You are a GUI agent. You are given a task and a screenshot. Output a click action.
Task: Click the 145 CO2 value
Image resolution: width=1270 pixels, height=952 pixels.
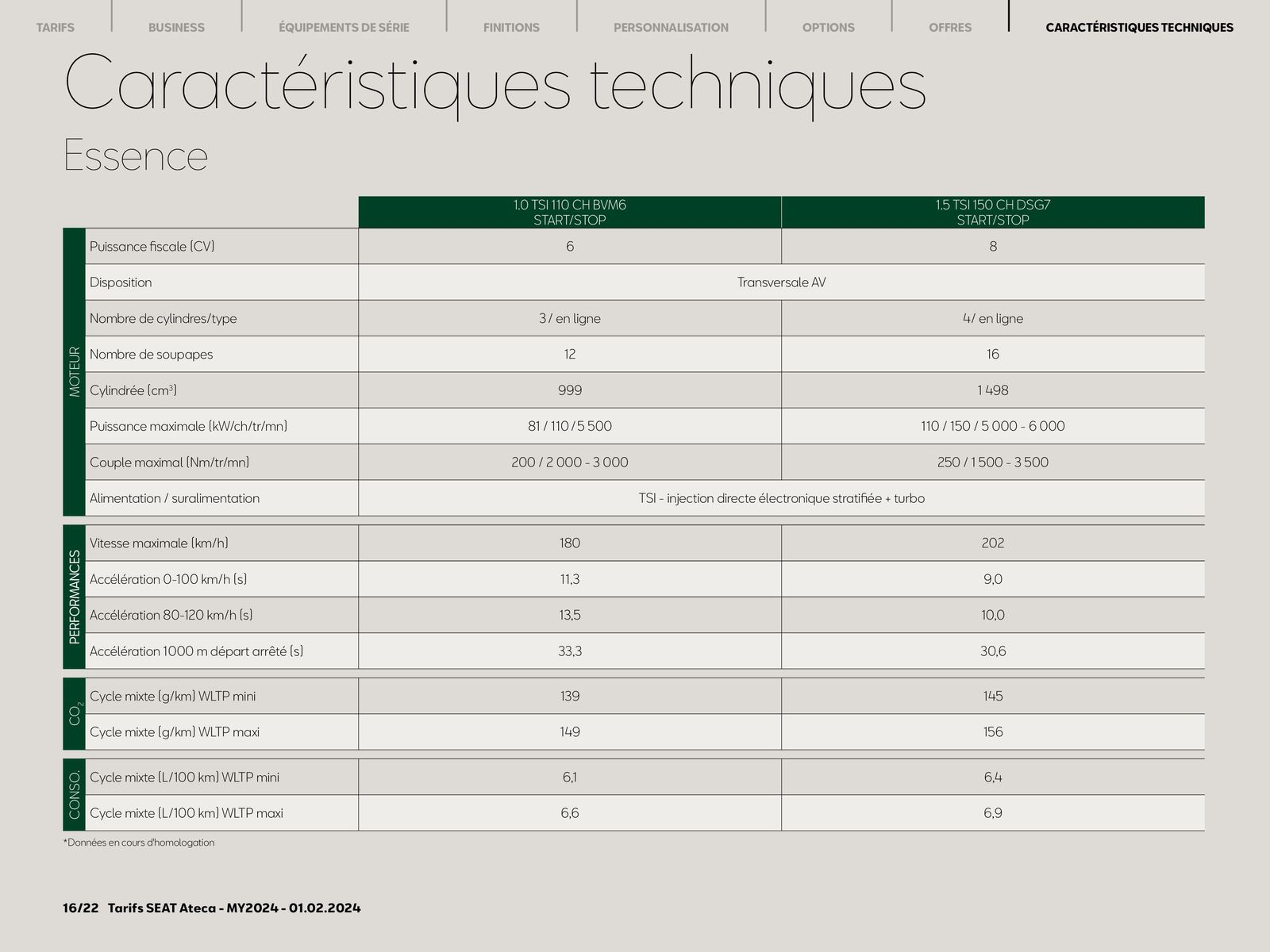(993, 697)
